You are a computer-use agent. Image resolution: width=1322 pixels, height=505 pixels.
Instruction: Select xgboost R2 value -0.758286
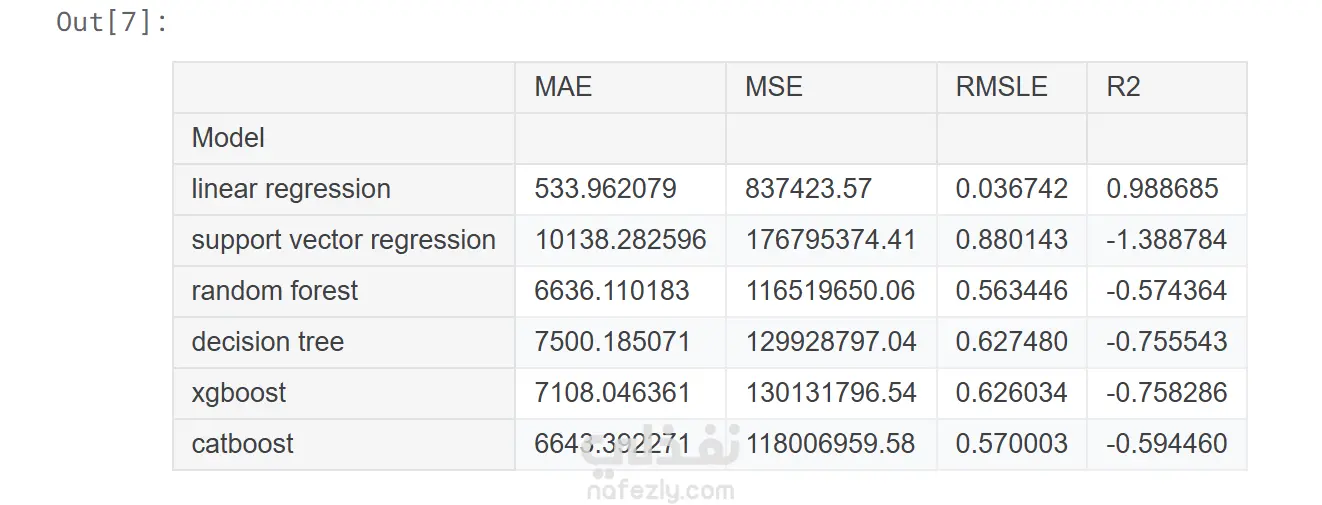pyautogui.click(x=1166, y=393)
